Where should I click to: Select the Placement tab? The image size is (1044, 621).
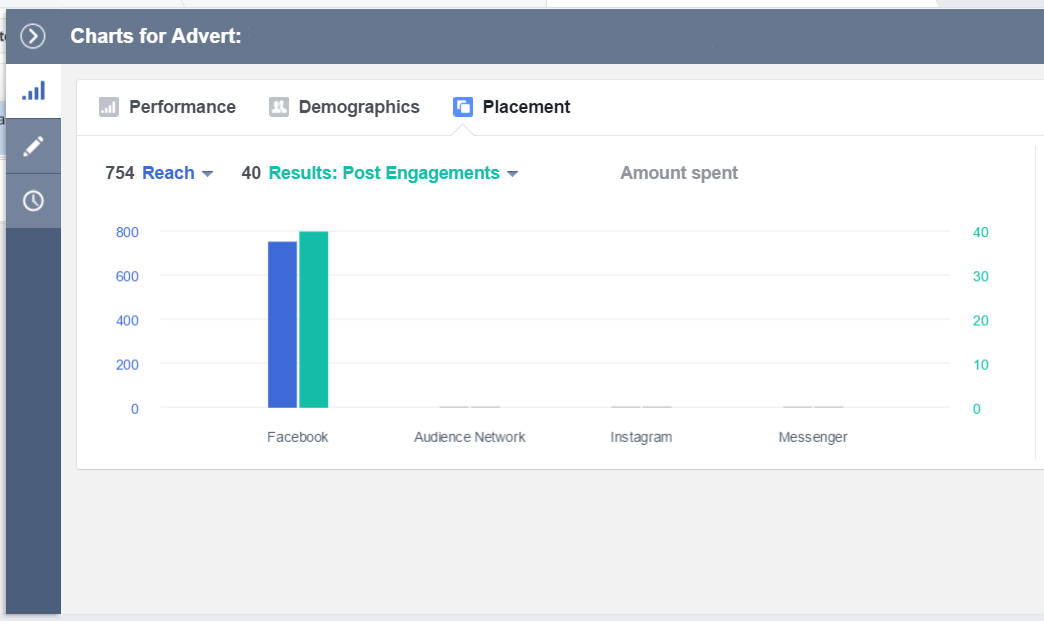[x=511, y=106]
